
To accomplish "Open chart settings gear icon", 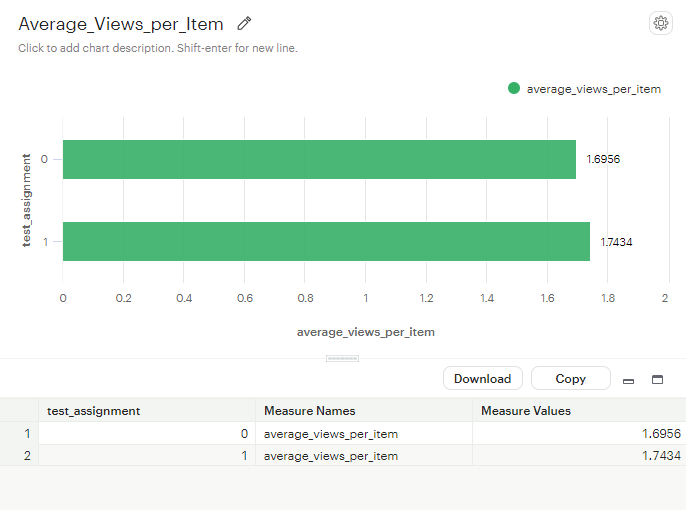I will point(660,23).
